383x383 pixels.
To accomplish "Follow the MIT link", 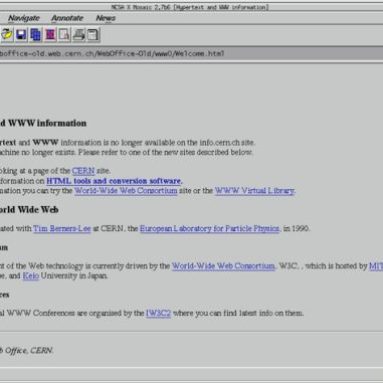I will click(x=376, y=266).
